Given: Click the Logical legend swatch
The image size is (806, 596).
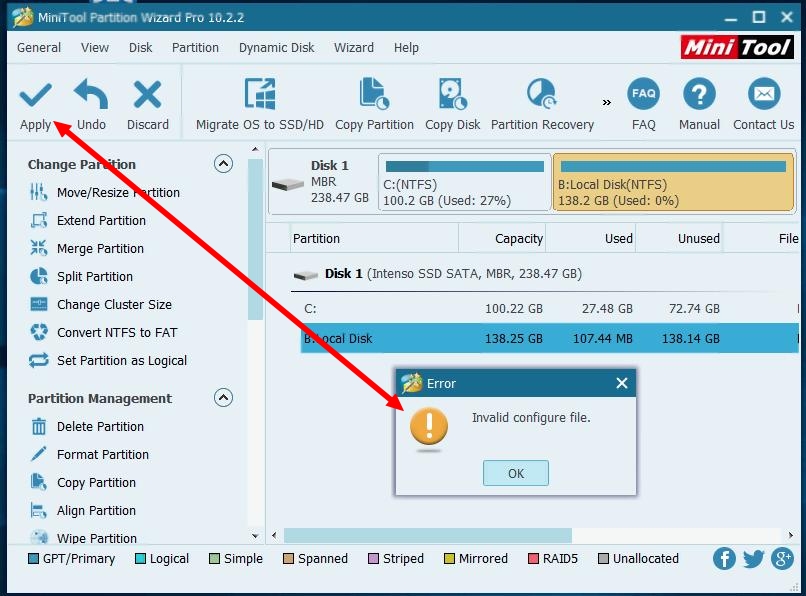Looking at the screenshot, I should 140,559.
